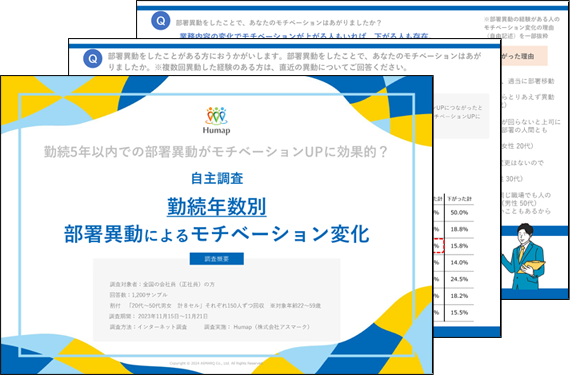Click the 15.5% value in bottom row

tap(459, 312)
